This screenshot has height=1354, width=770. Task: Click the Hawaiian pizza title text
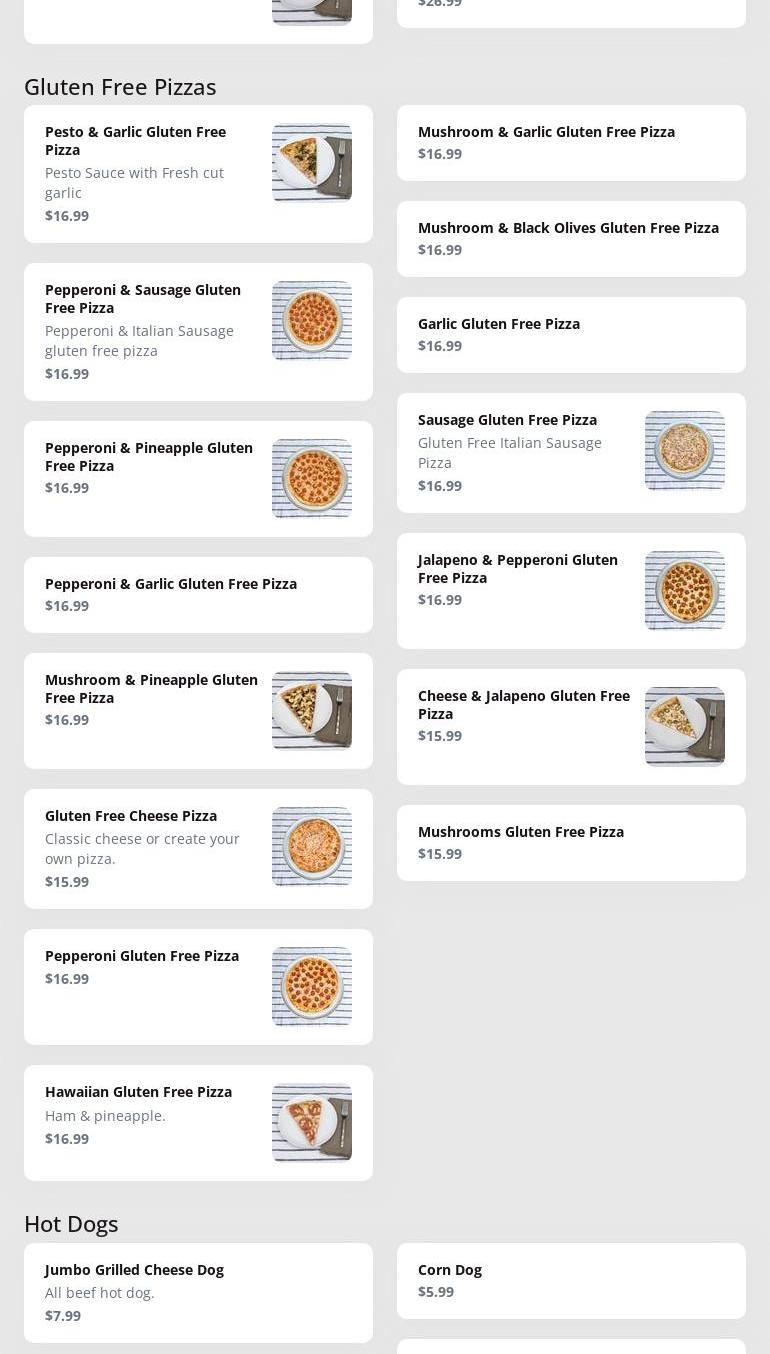[138, 1092]
